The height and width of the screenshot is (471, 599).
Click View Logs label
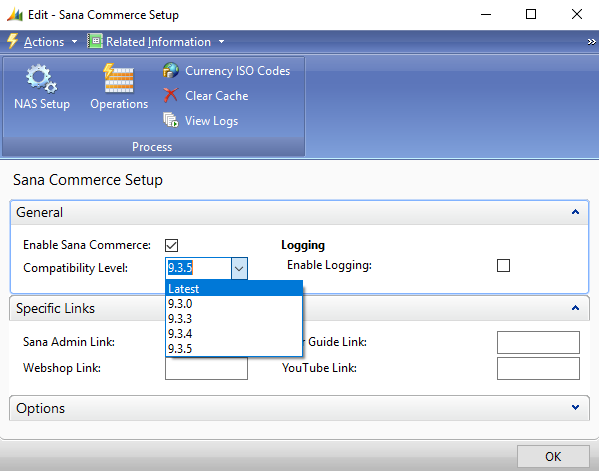pos(211,121)
